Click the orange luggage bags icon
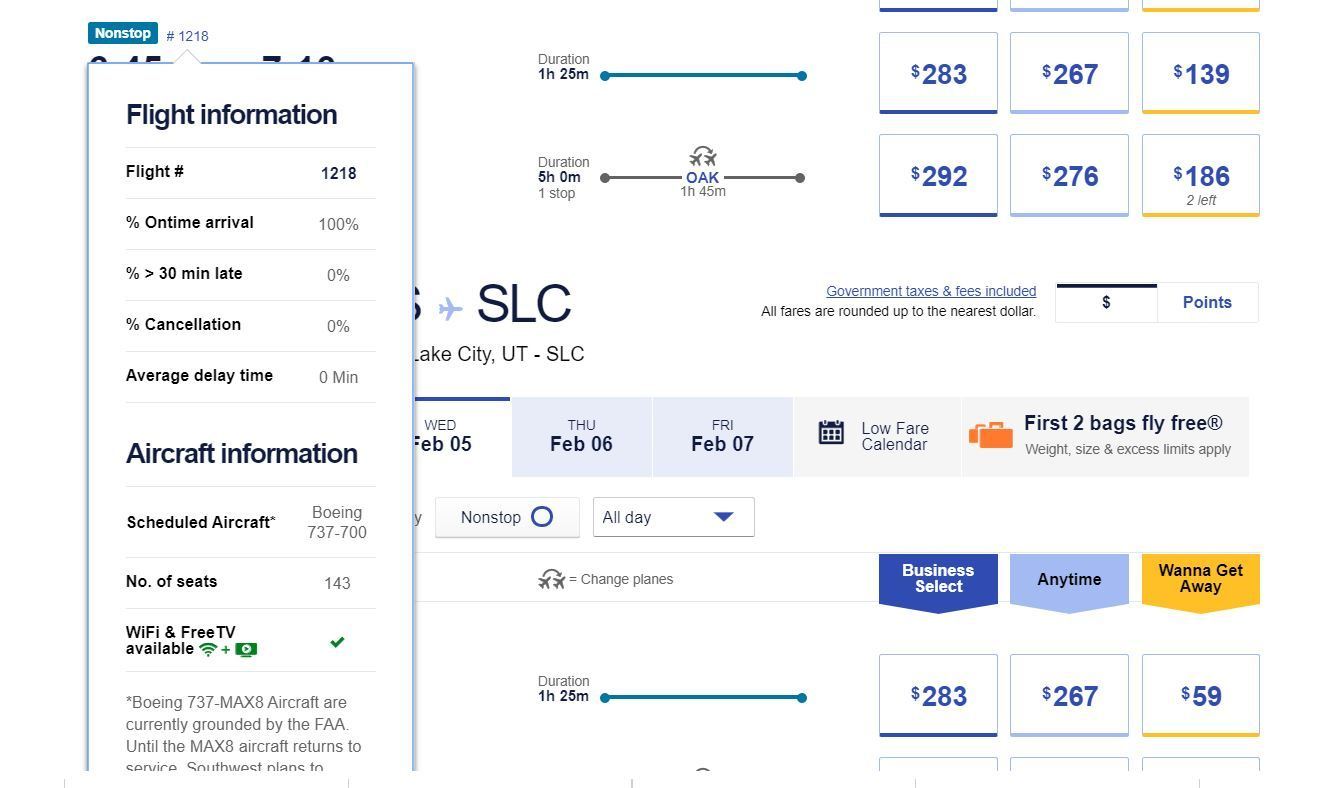Viewport: 1325px width, 788px height. (x=990, y=435)
